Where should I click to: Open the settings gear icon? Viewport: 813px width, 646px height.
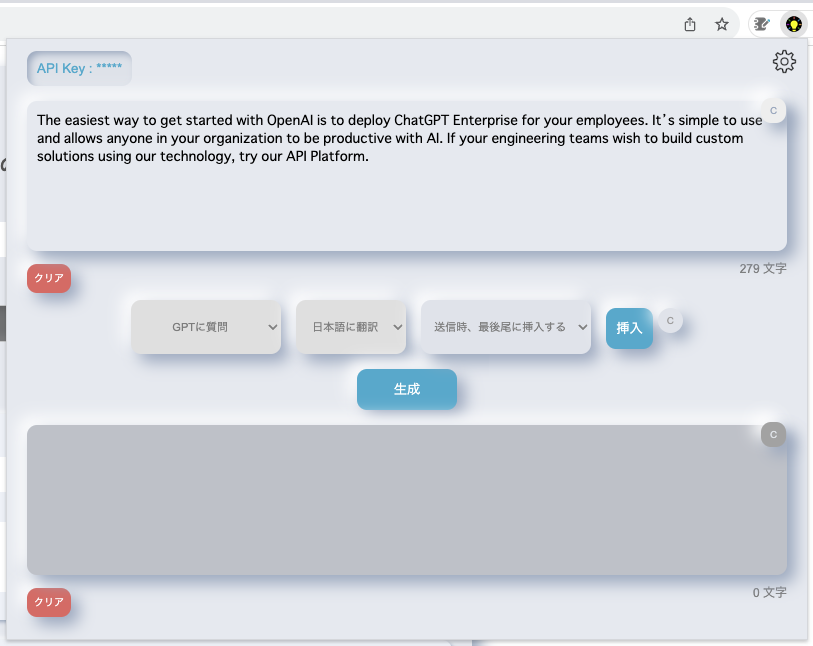tap(784, 62)
